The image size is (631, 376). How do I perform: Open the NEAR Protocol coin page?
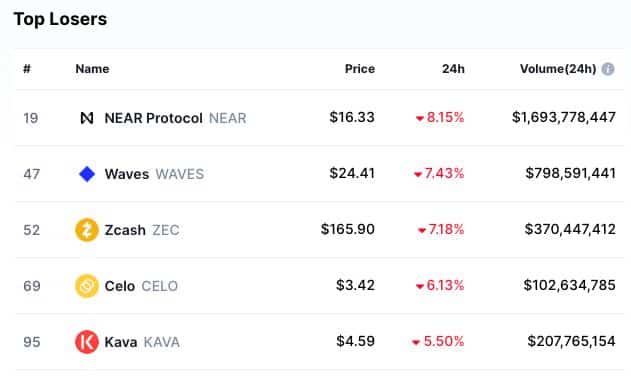(153, 118)
